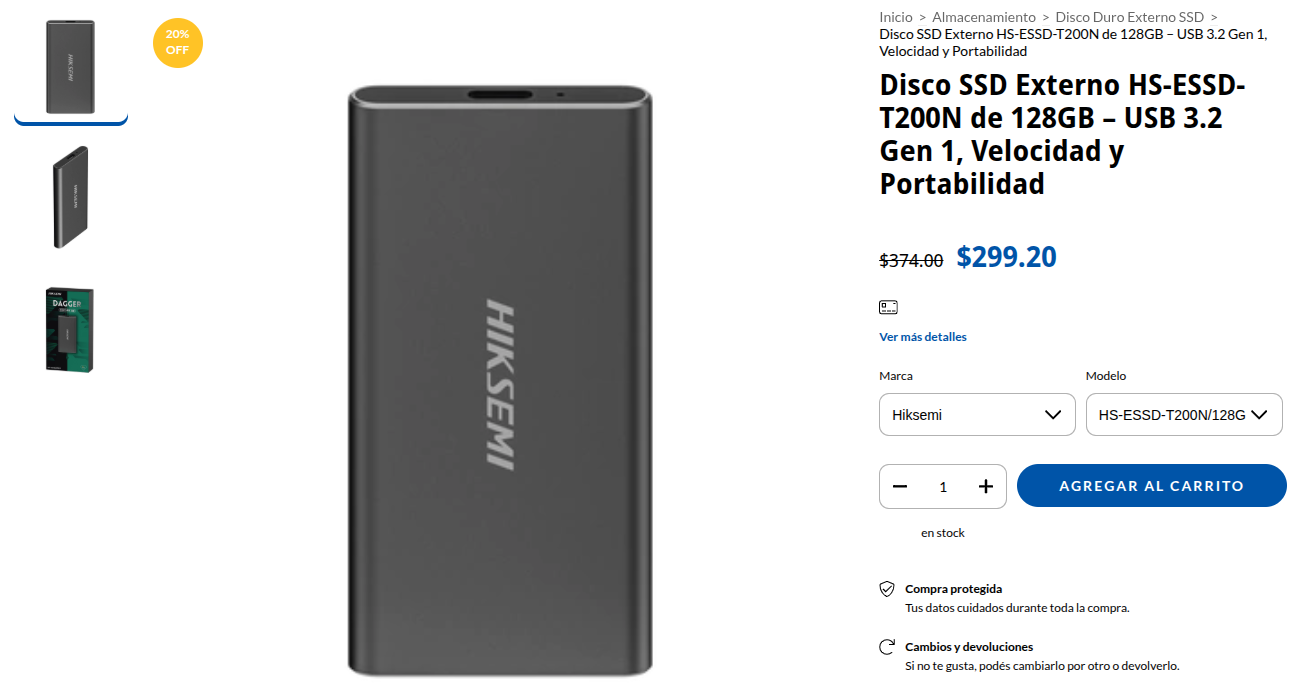Decrease quantity with the minus button

point(900,487)
